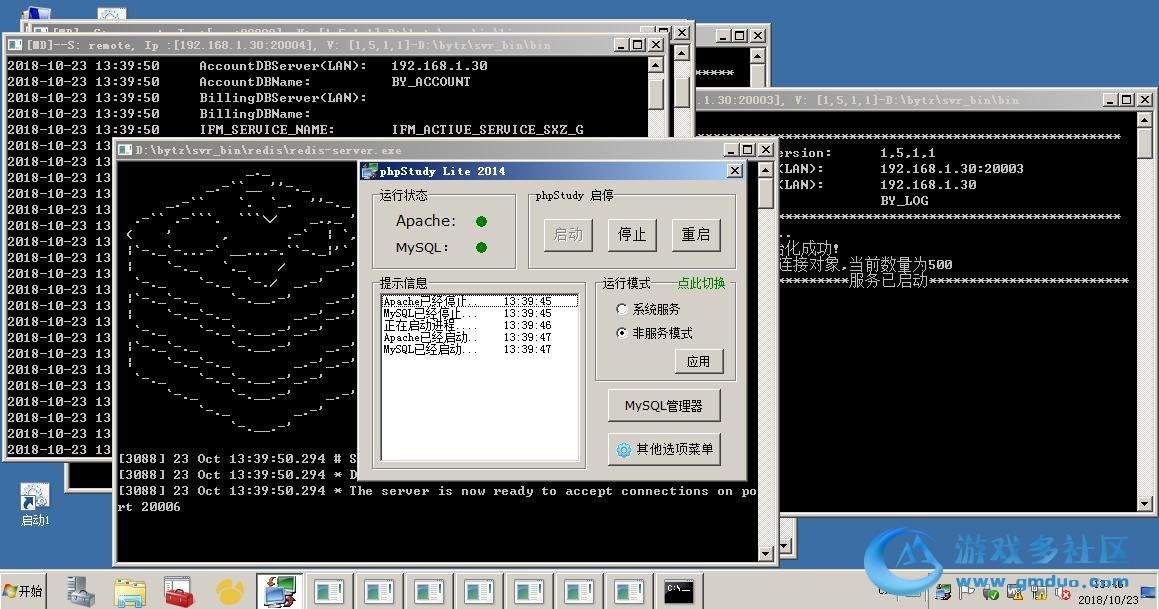
Task: Minimize the redis-server console window
Action: click(x=730, y=149)
